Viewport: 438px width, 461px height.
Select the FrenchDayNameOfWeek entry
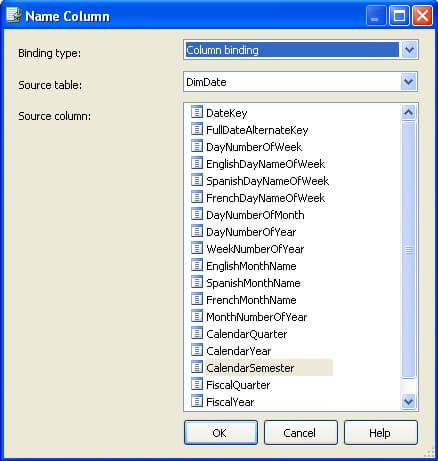[265, 198]
